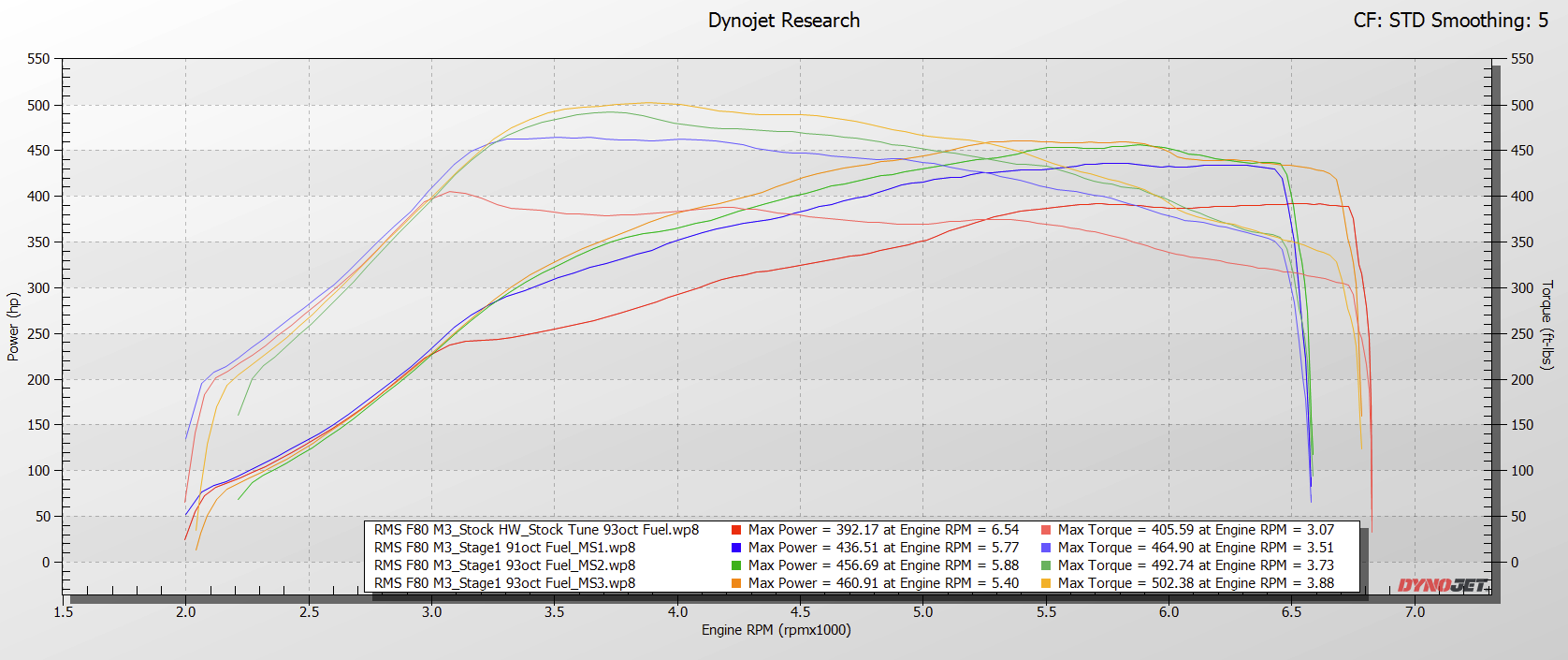Click the orange Max Power legend swatch
This screenshot has width=1568, height=660.
pos(736,583)
